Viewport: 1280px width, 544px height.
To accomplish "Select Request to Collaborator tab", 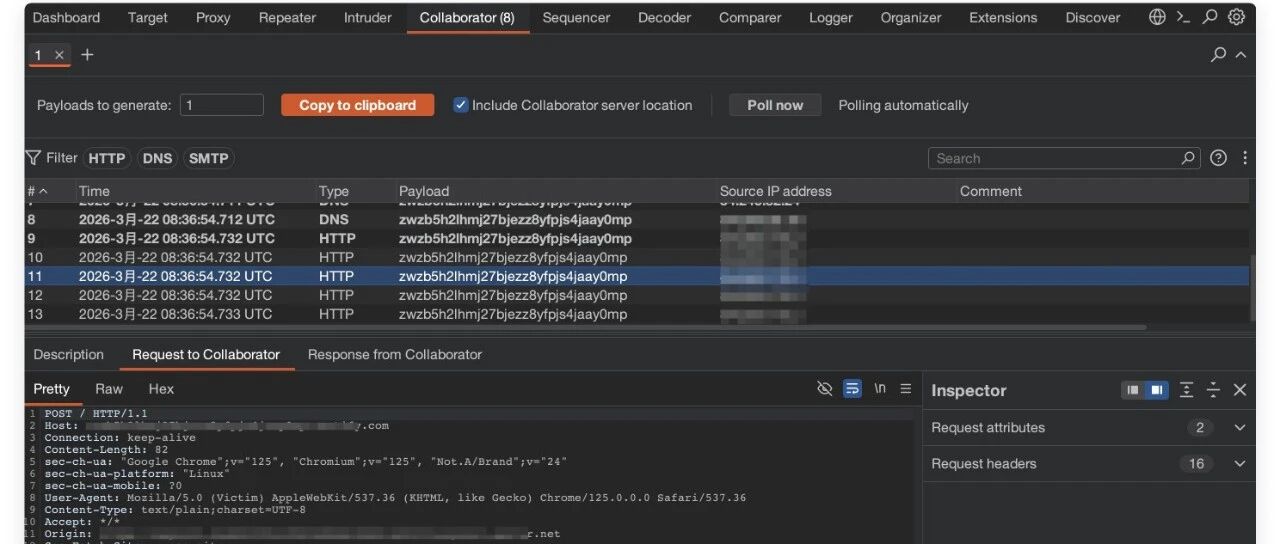I will pyautogui.click(x=206, y=354).
